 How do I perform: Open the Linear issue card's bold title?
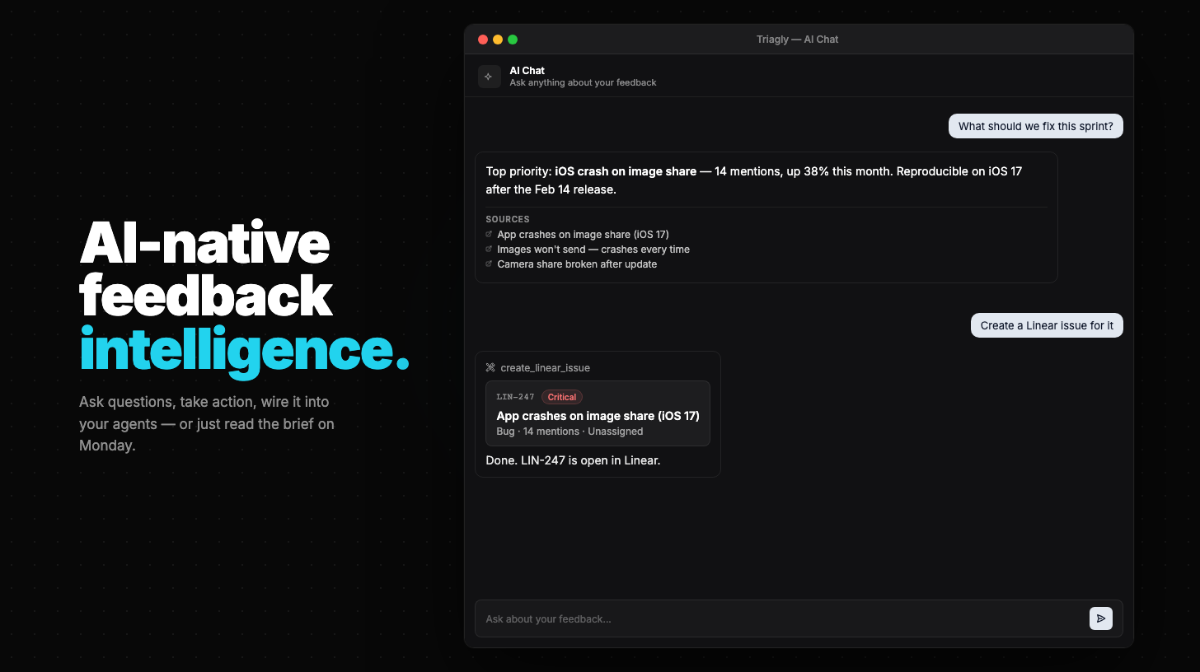click(x=597, y=415)
